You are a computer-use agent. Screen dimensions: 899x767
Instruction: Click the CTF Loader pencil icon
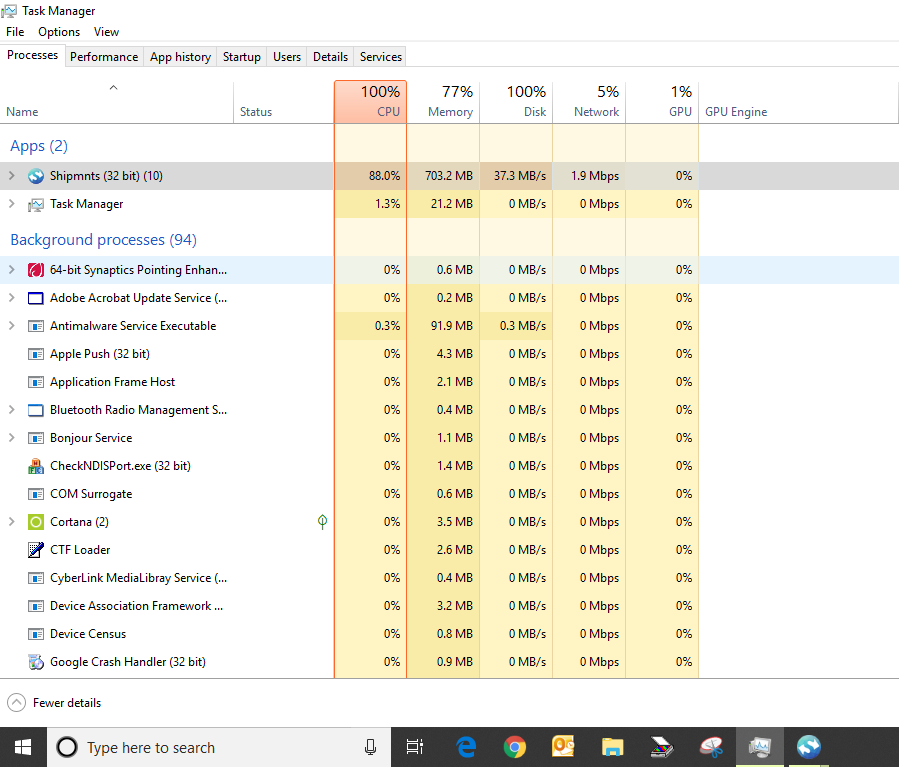(x=36, y=550)
